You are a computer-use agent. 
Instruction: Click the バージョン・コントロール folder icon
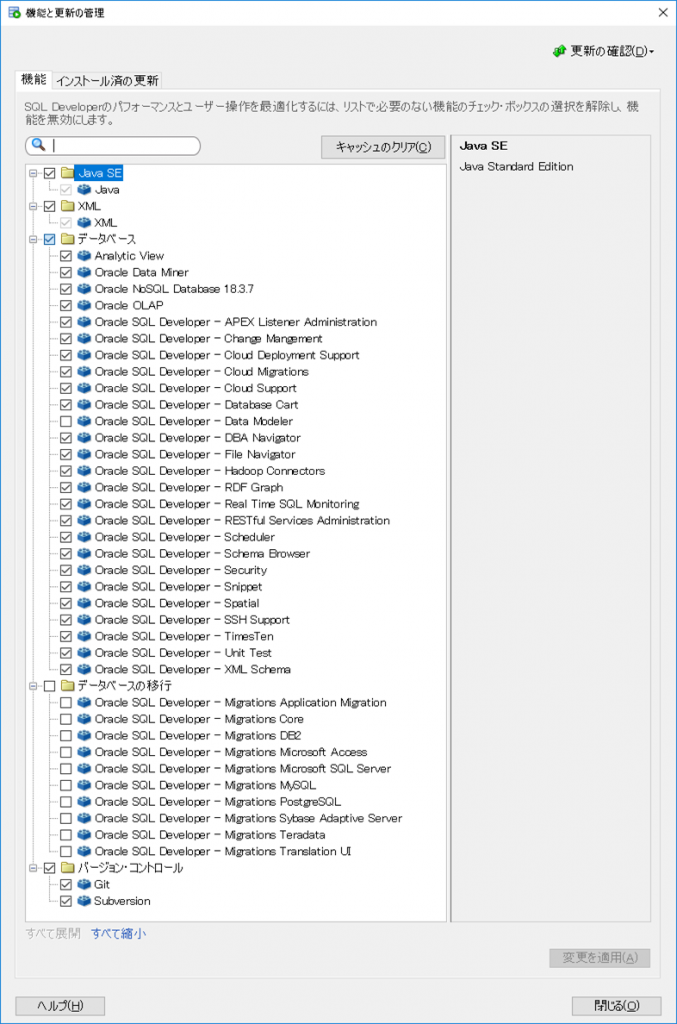tap(67, 868)
